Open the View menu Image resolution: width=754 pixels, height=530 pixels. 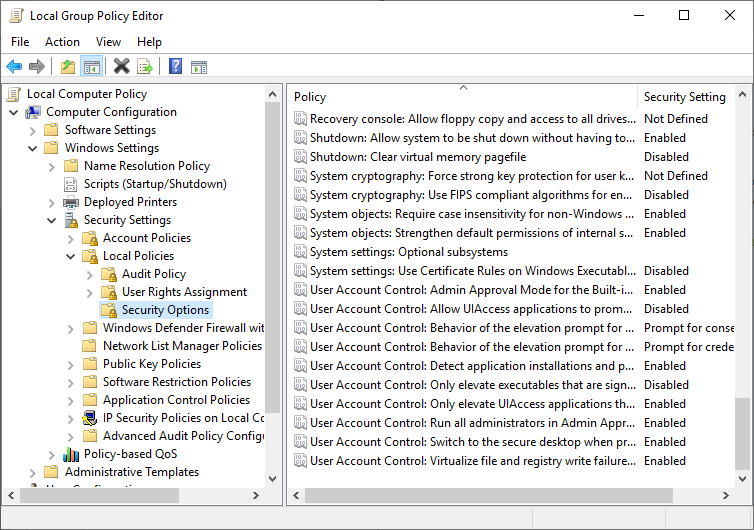(x=108, y=42)
